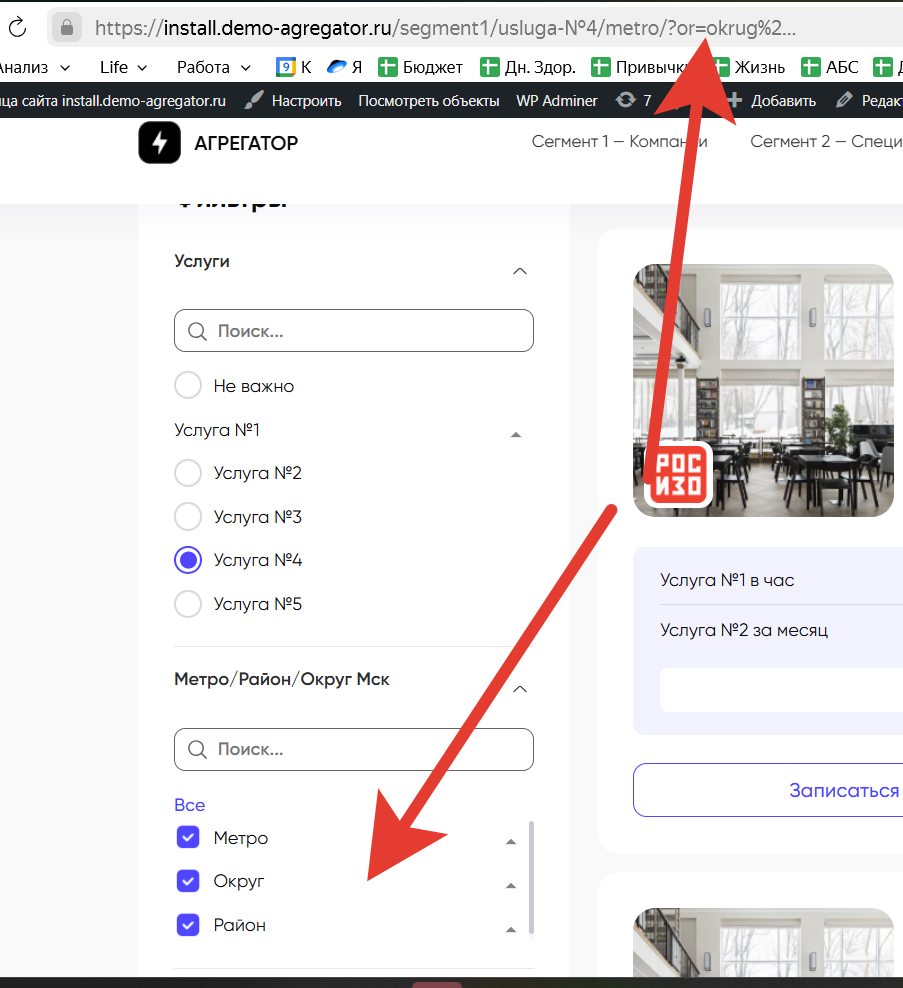Click the padlock site security icon
The image size is (903, 988).
pos(67,27)
